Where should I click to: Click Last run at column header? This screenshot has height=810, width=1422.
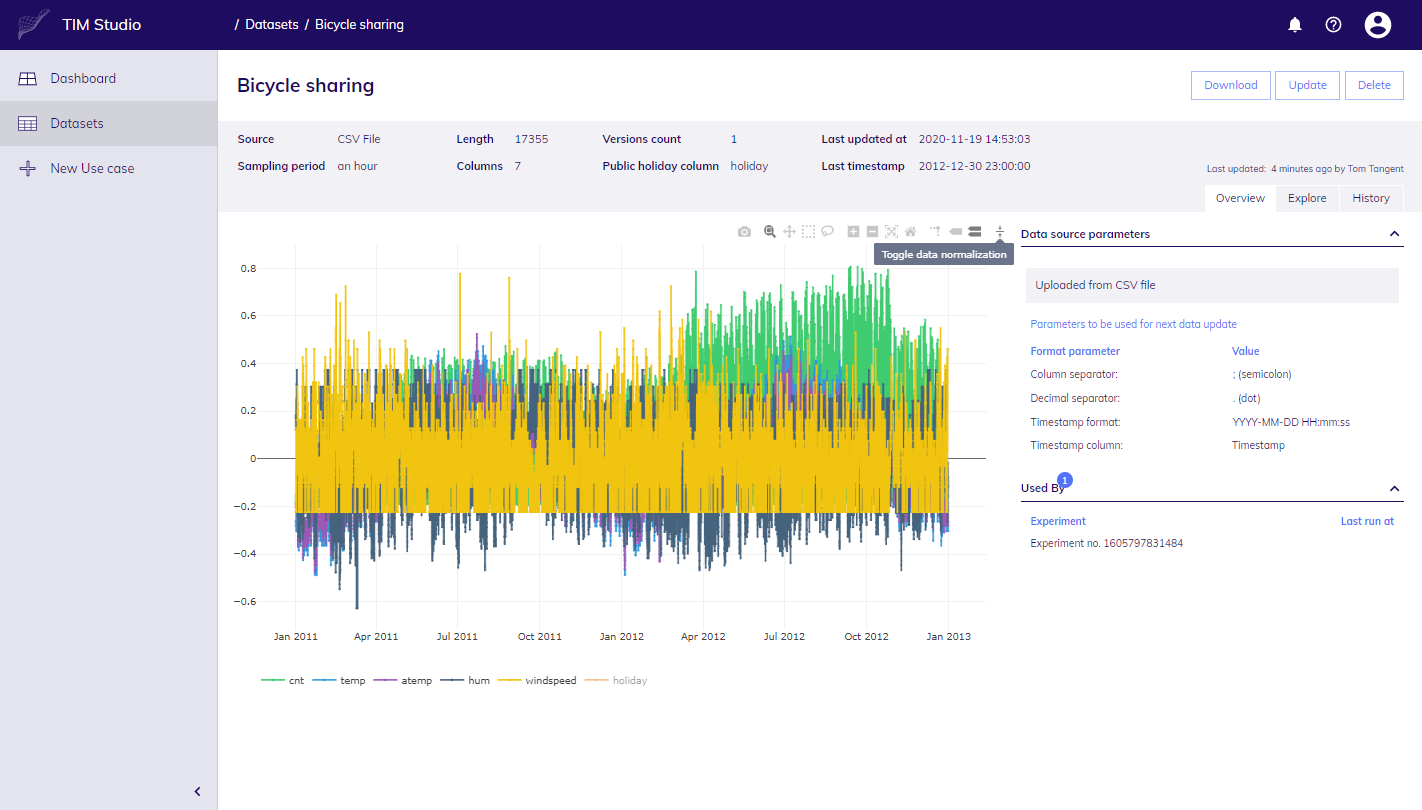pos(1367,521)
